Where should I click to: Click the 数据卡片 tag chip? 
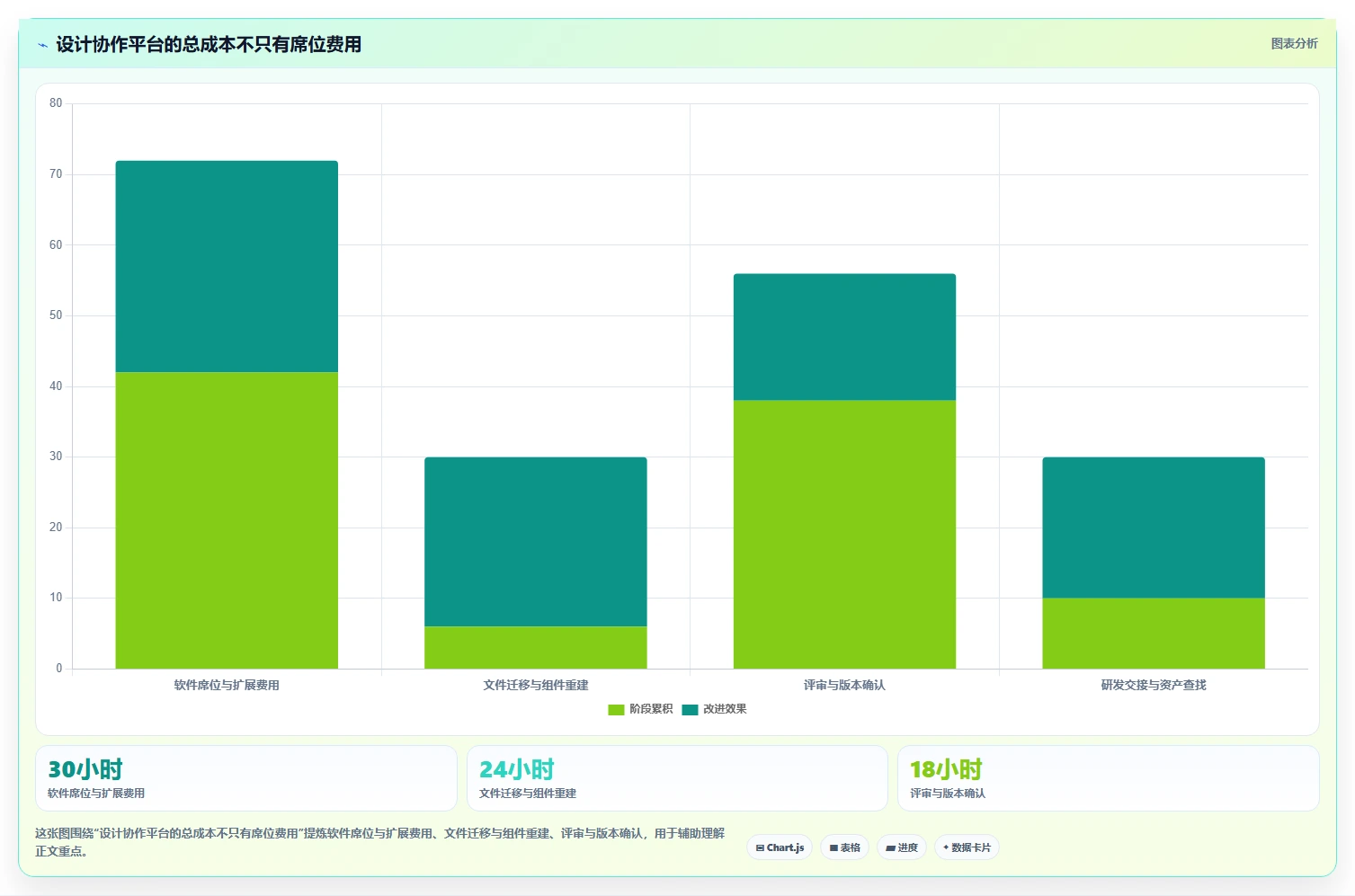967,847
